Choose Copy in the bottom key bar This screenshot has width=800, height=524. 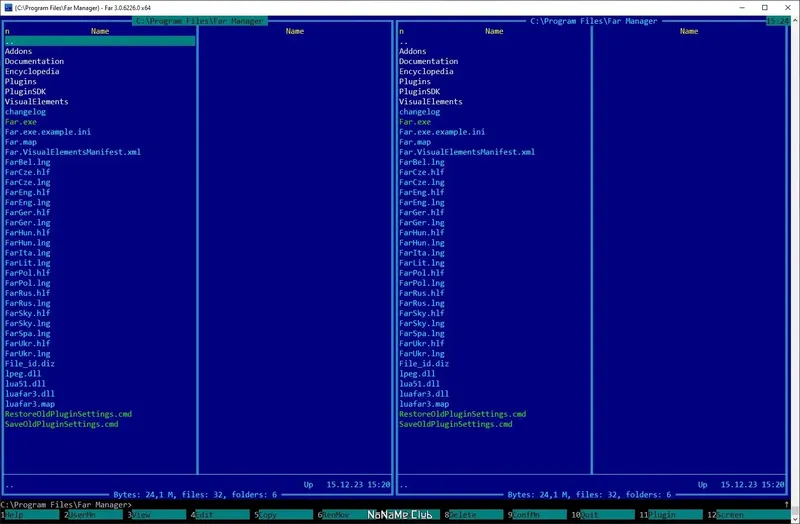[286, 515]
